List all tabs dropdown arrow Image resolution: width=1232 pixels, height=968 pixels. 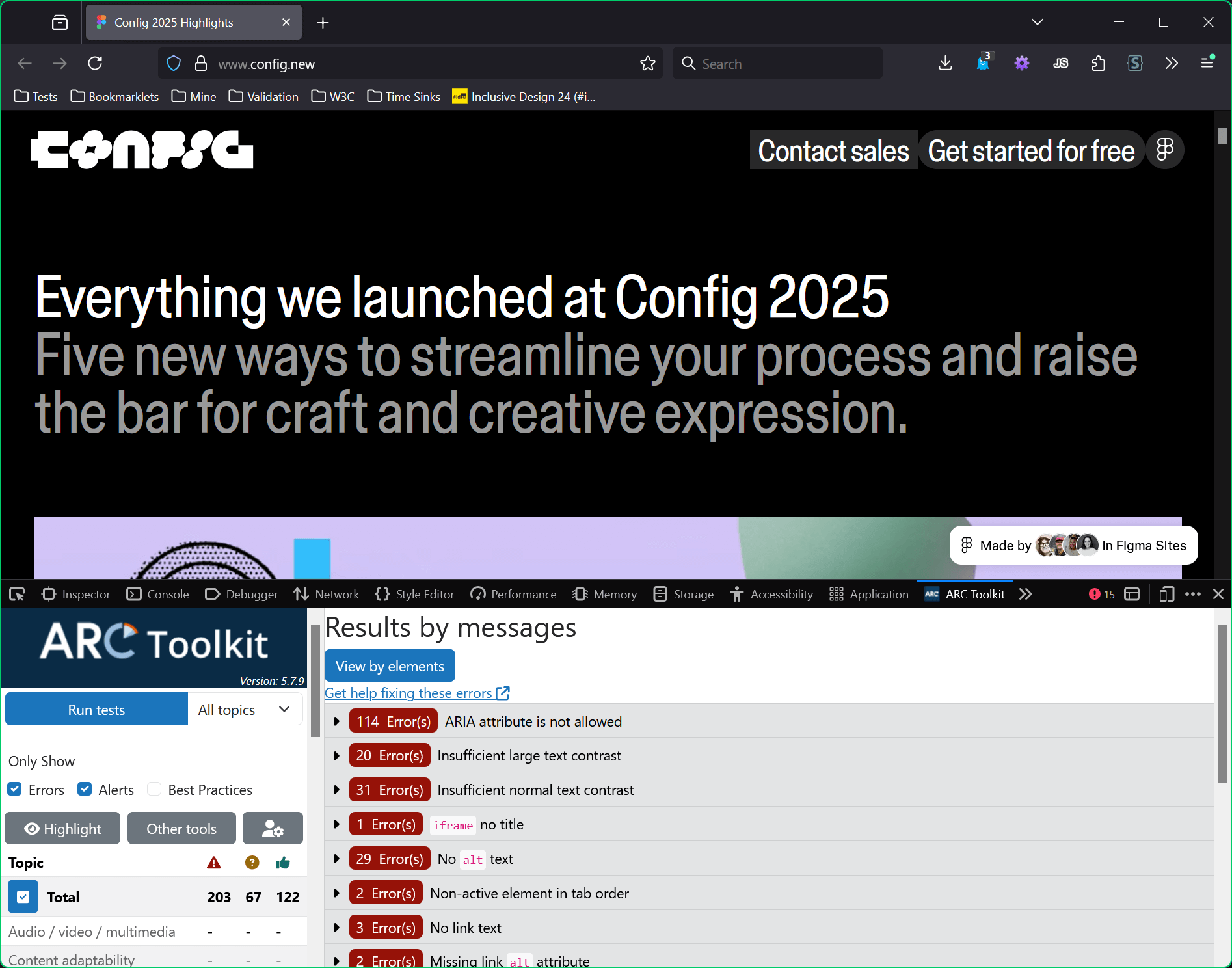pos(1038,22)
